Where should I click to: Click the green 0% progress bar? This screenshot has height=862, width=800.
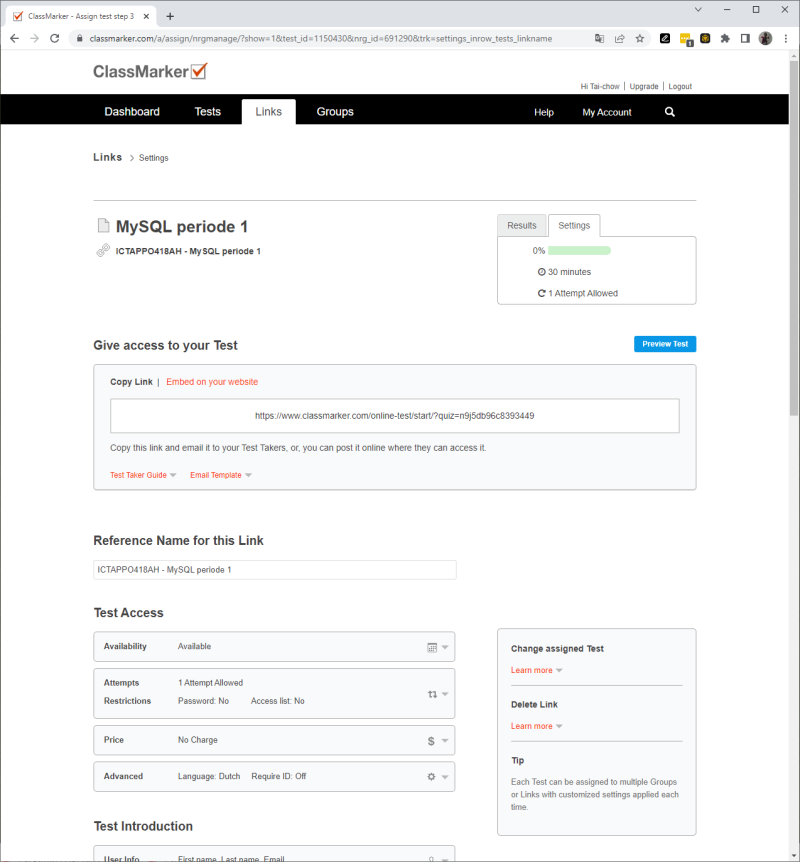[x=579, y=251]
